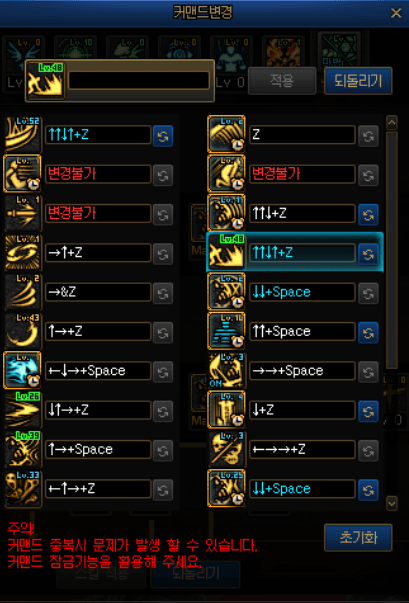Click the empty command input field at top

tap(139, 80)
